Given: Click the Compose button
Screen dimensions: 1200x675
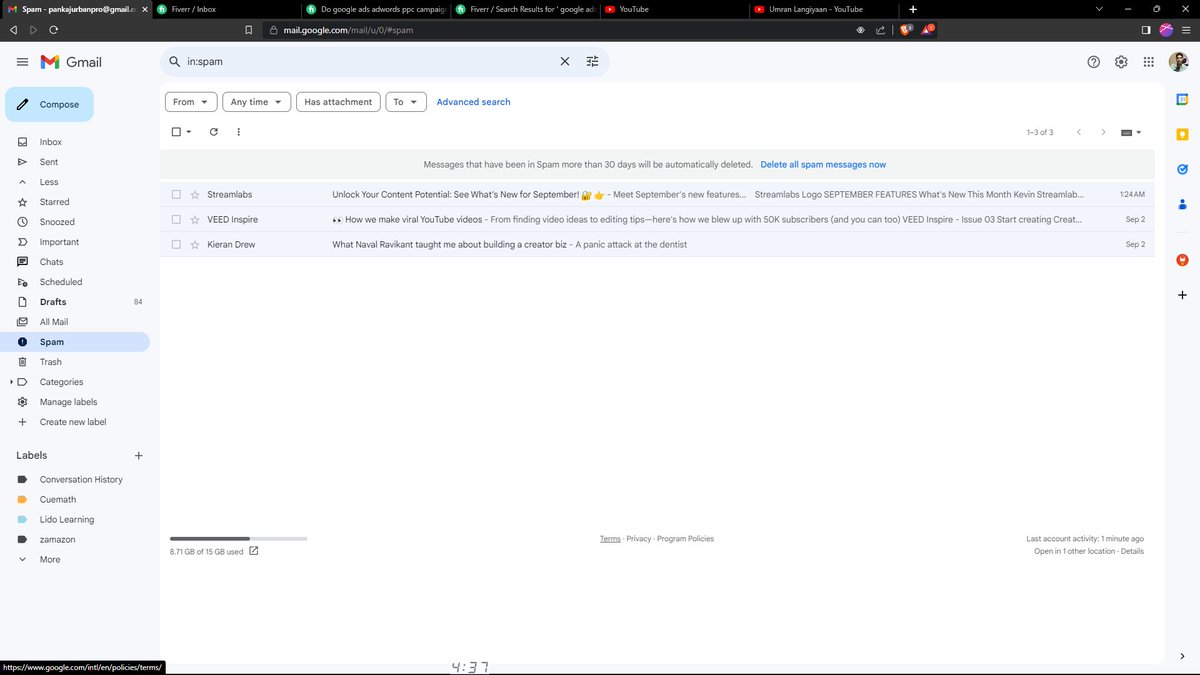Looking at the screenshot, I should [49, 104].
